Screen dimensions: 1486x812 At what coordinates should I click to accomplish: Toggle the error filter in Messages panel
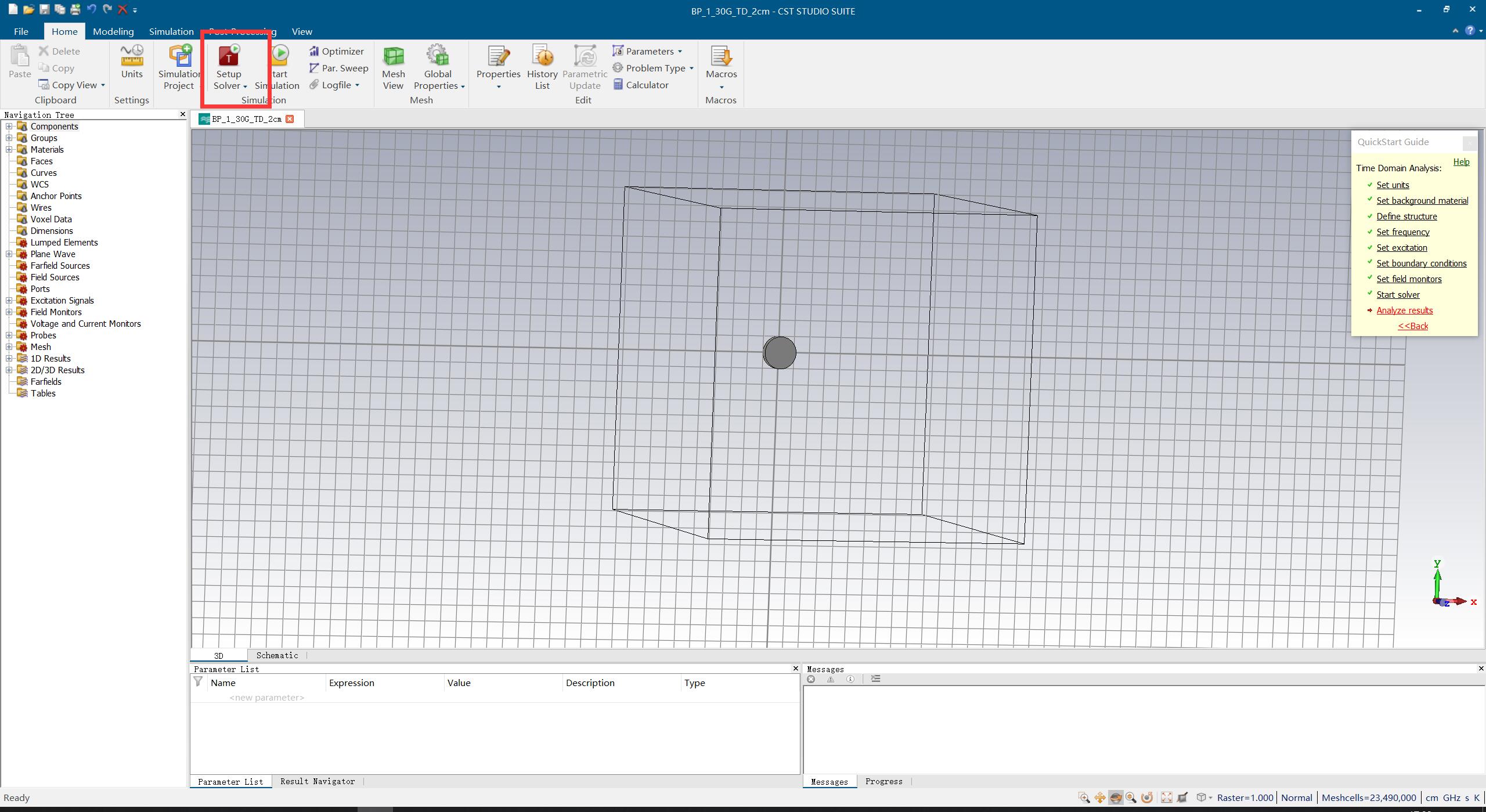click(811, 679)
